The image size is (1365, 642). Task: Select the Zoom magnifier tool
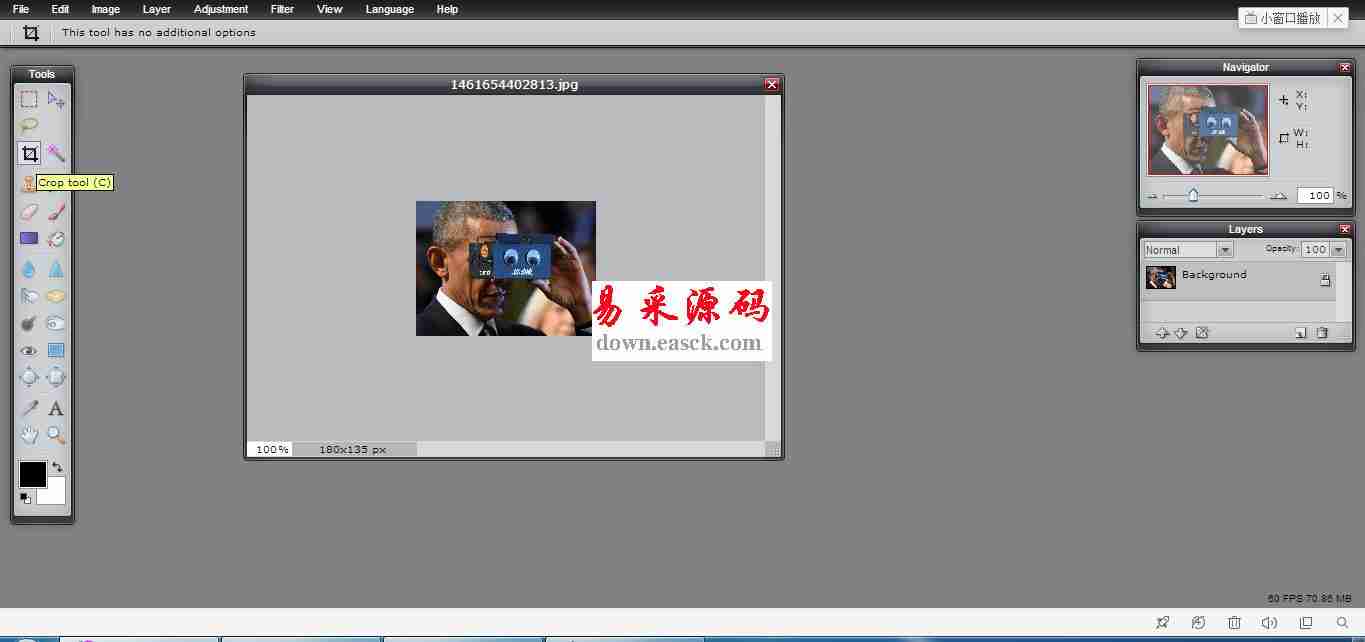[x=56, y=435]
